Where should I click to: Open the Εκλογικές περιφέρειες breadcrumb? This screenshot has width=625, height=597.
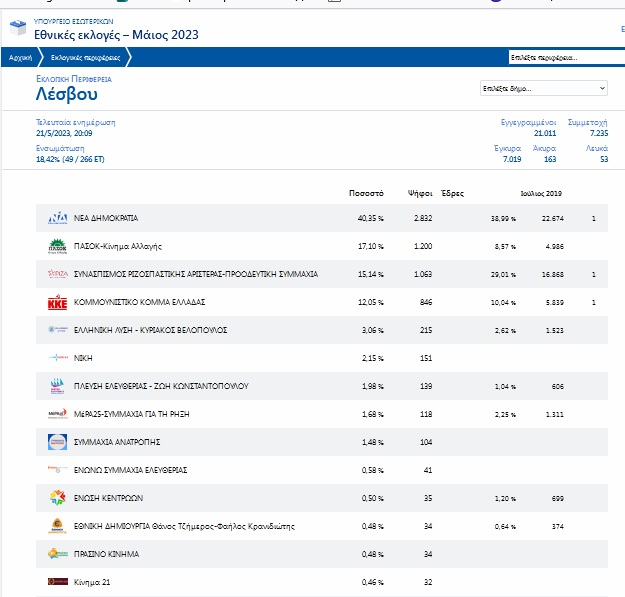coord(85,57)
